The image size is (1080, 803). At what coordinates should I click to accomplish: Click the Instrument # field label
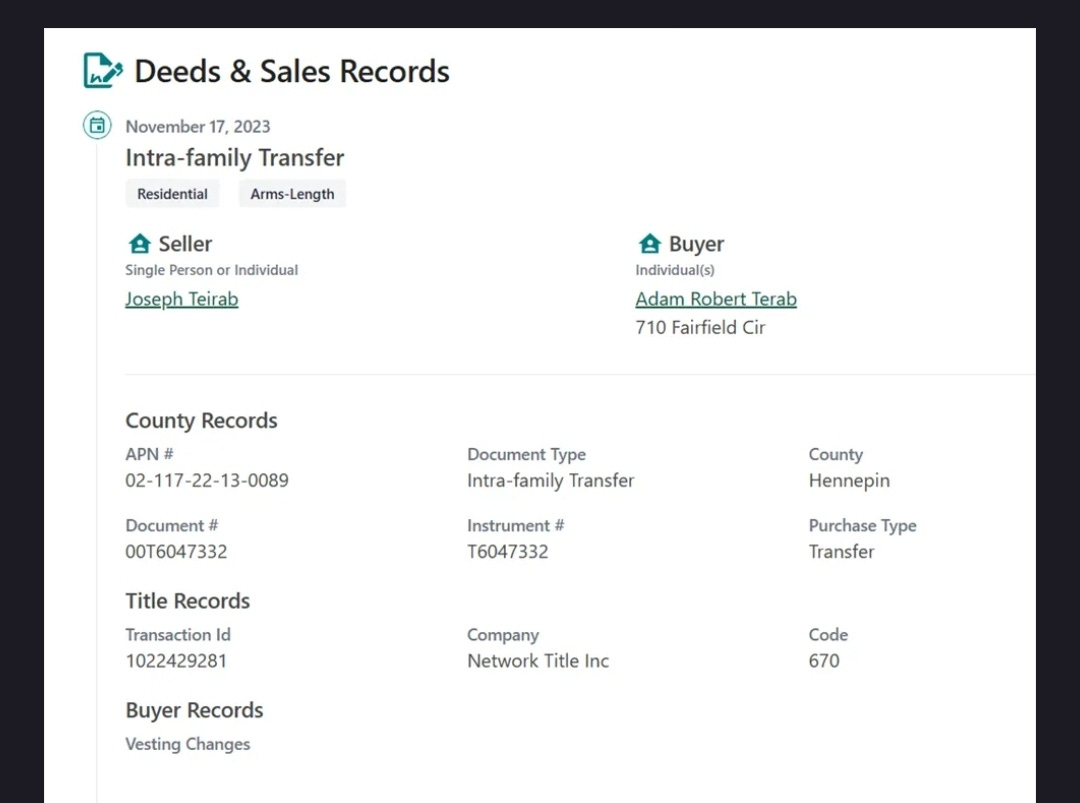515,525
